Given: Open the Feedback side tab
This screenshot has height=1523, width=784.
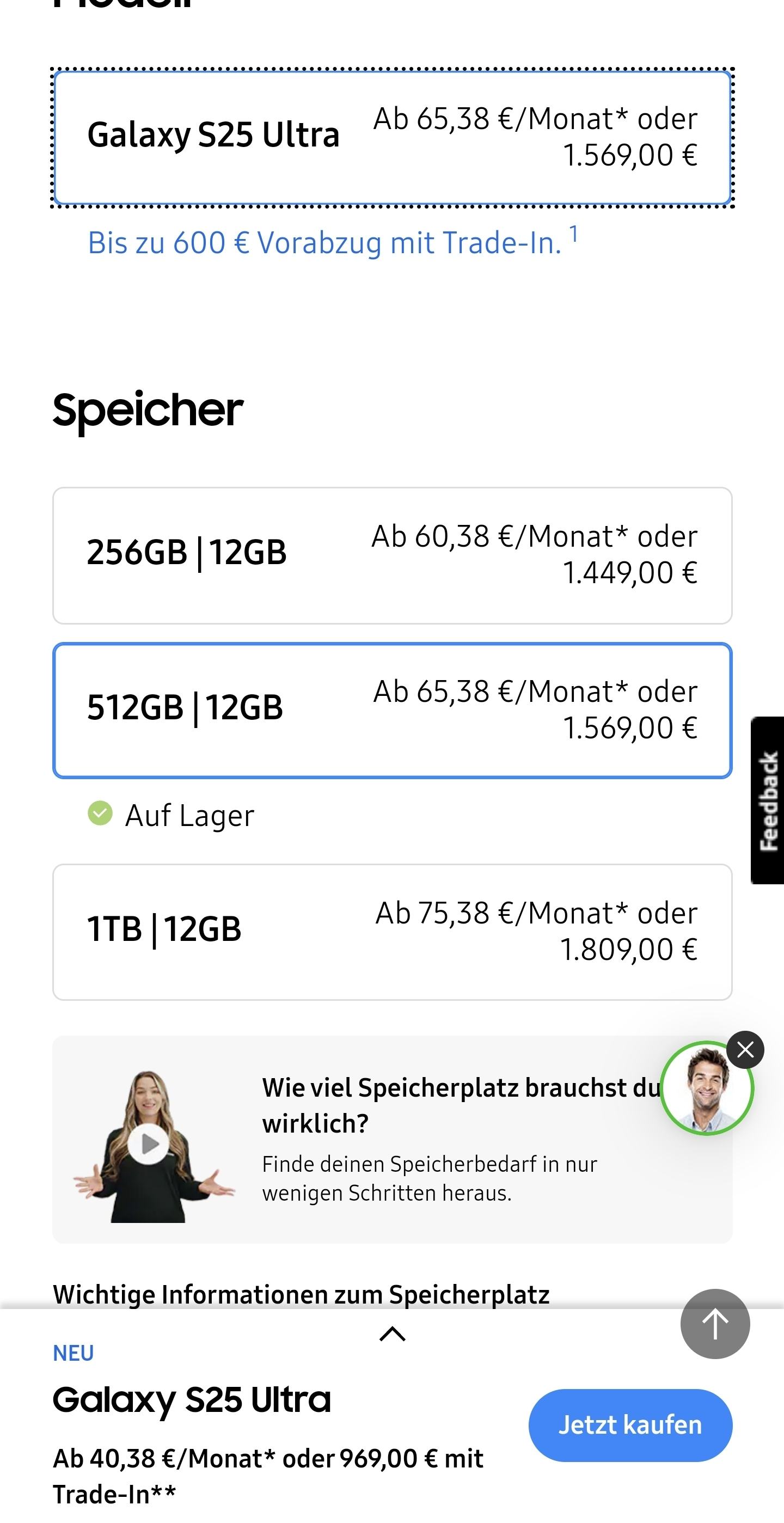Looking at the screenshot, I should point(768,800).
